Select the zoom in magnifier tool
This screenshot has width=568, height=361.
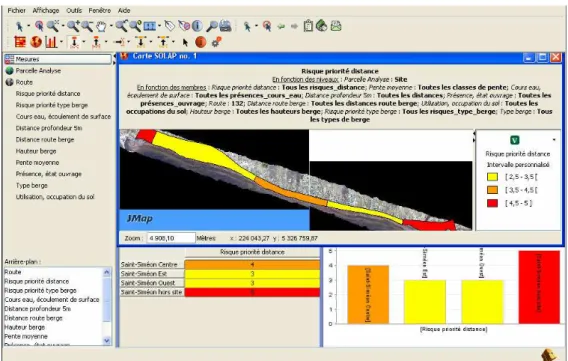pos(73,26)
